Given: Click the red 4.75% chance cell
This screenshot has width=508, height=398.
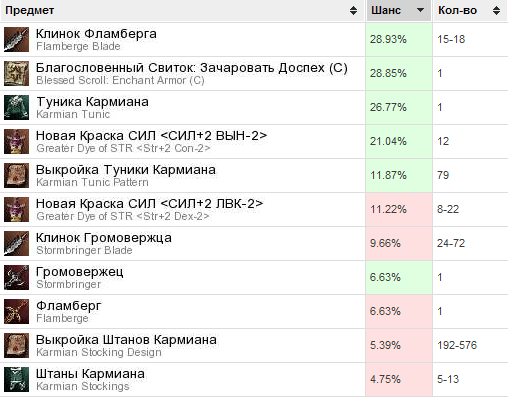Looking at the screenshot, I should click(399, 380).
